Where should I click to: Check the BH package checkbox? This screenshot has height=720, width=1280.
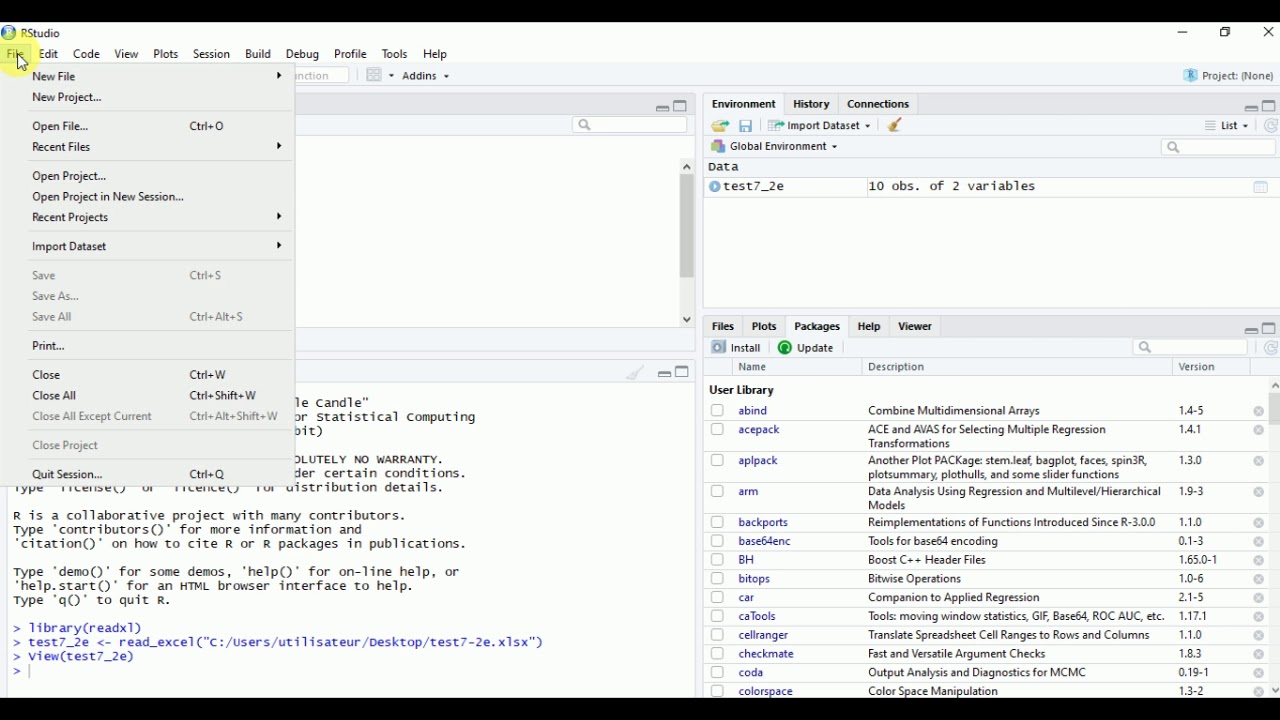(718, 561)
